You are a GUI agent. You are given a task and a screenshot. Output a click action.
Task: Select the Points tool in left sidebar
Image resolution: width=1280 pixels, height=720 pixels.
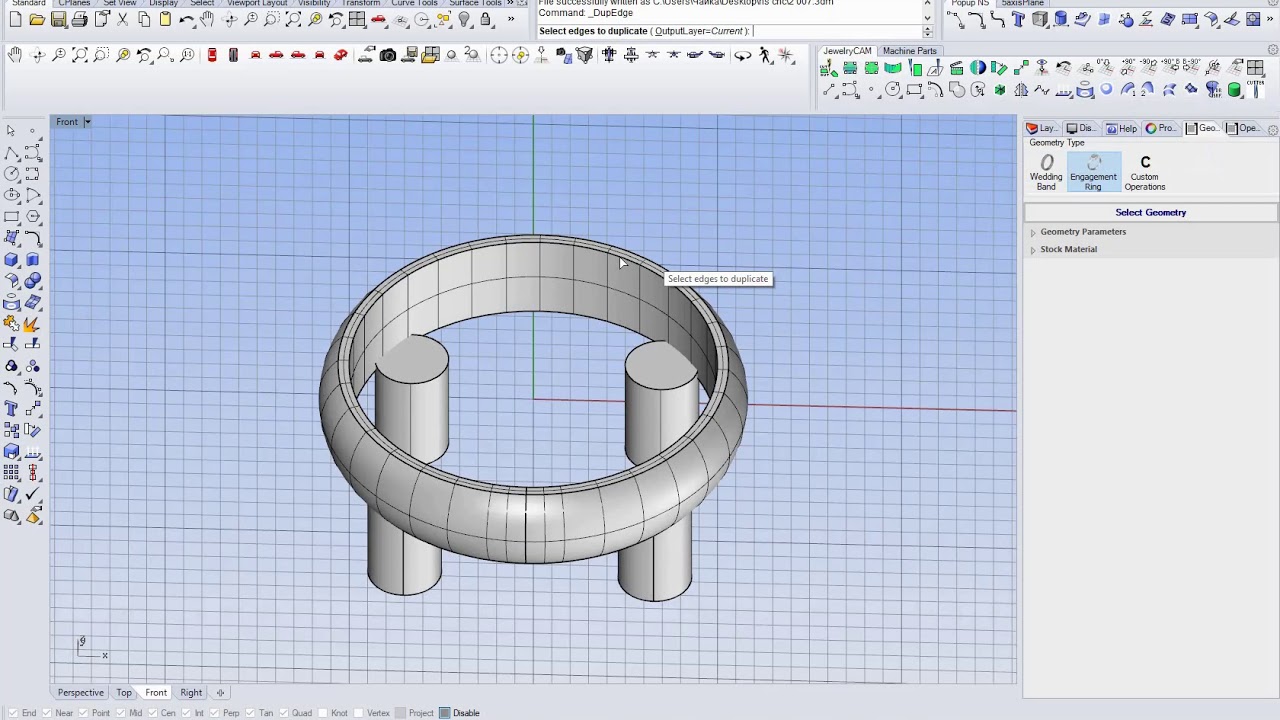pyautogui.click(x=32, y=131)
